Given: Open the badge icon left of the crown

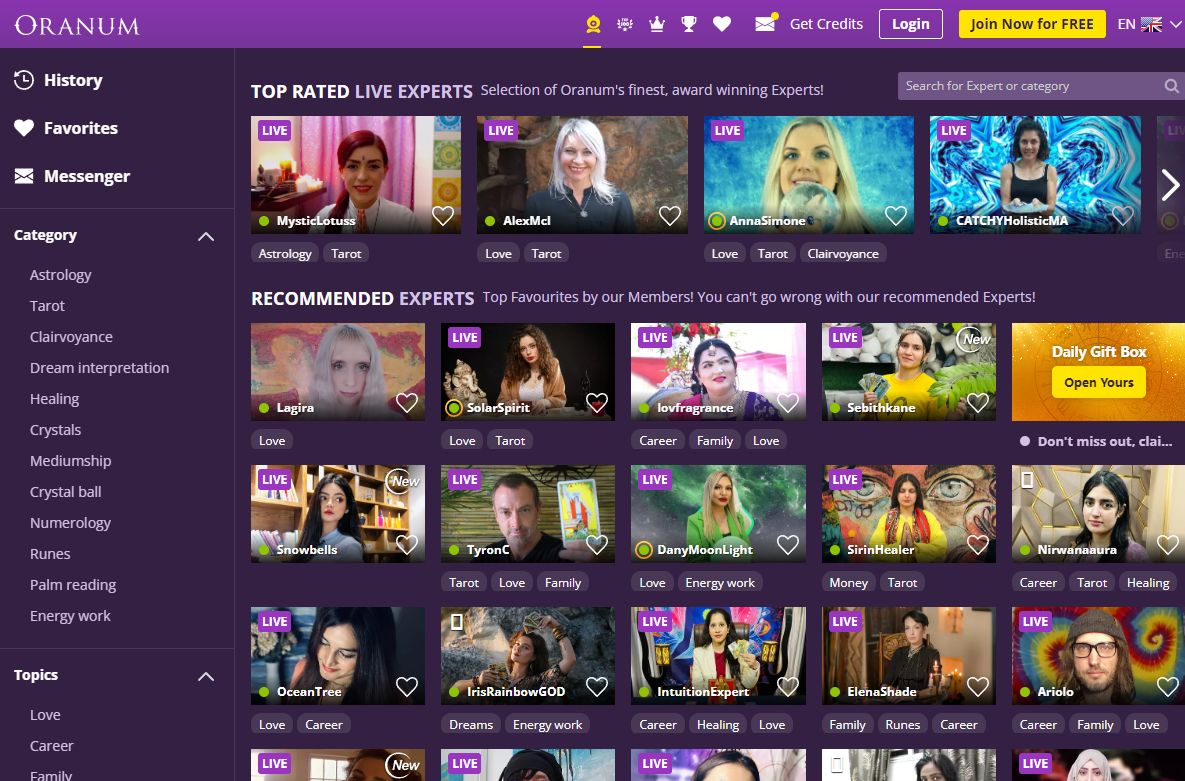Looking at the screenshot, I should 624,24.
